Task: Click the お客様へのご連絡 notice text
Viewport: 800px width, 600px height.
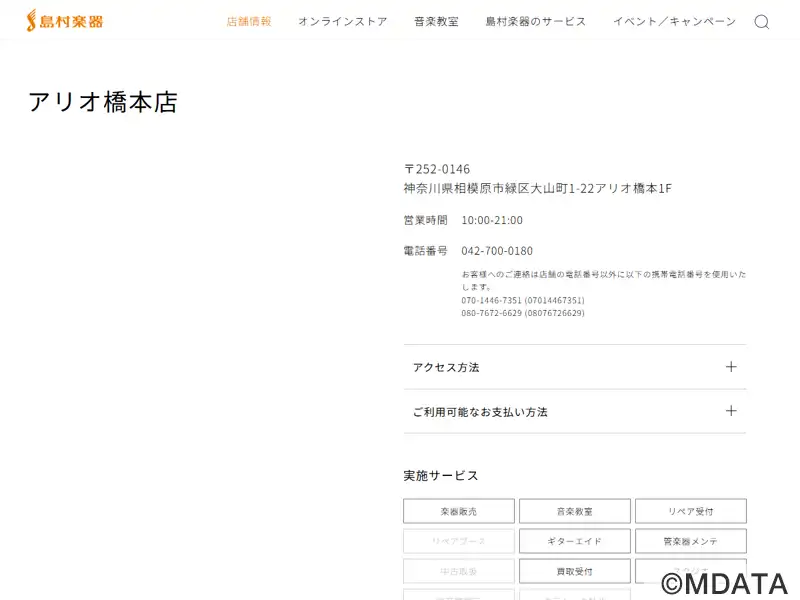Action: point(604,281)
